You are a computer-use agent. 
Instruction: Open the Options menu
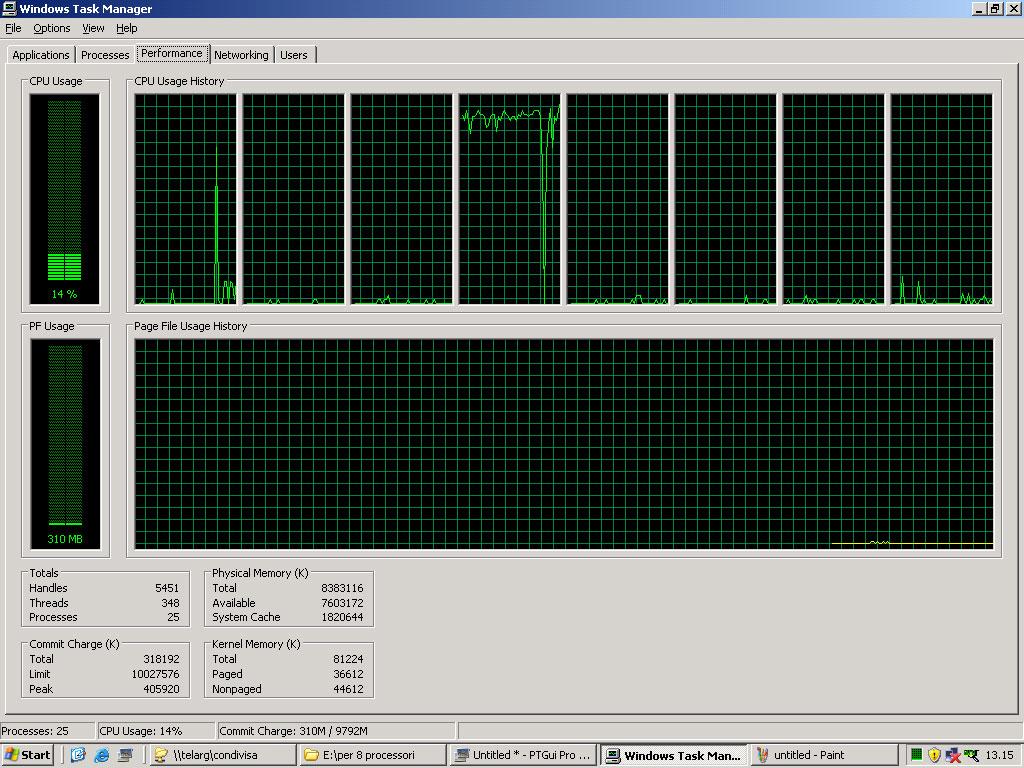pos(52,28)
